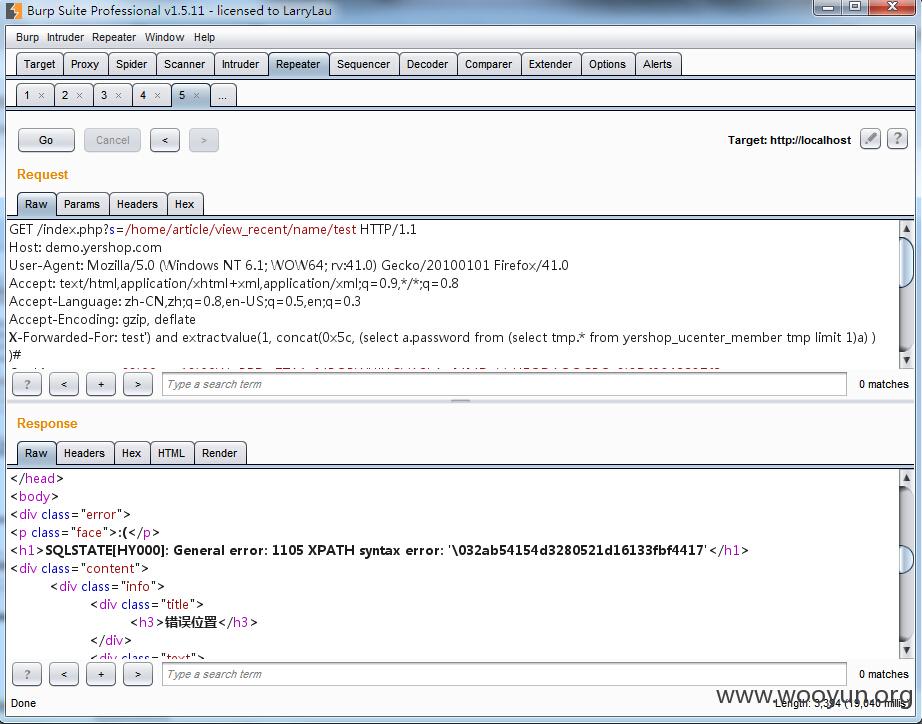Open the Window menu
Screen dimensions: 922x724
pyautogui.click(x=165, y=37)
